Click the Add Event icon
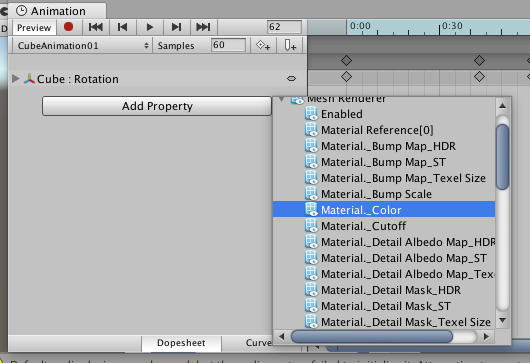Image resolution: width=530 pixels, height=363 pixels. [290, 45]
